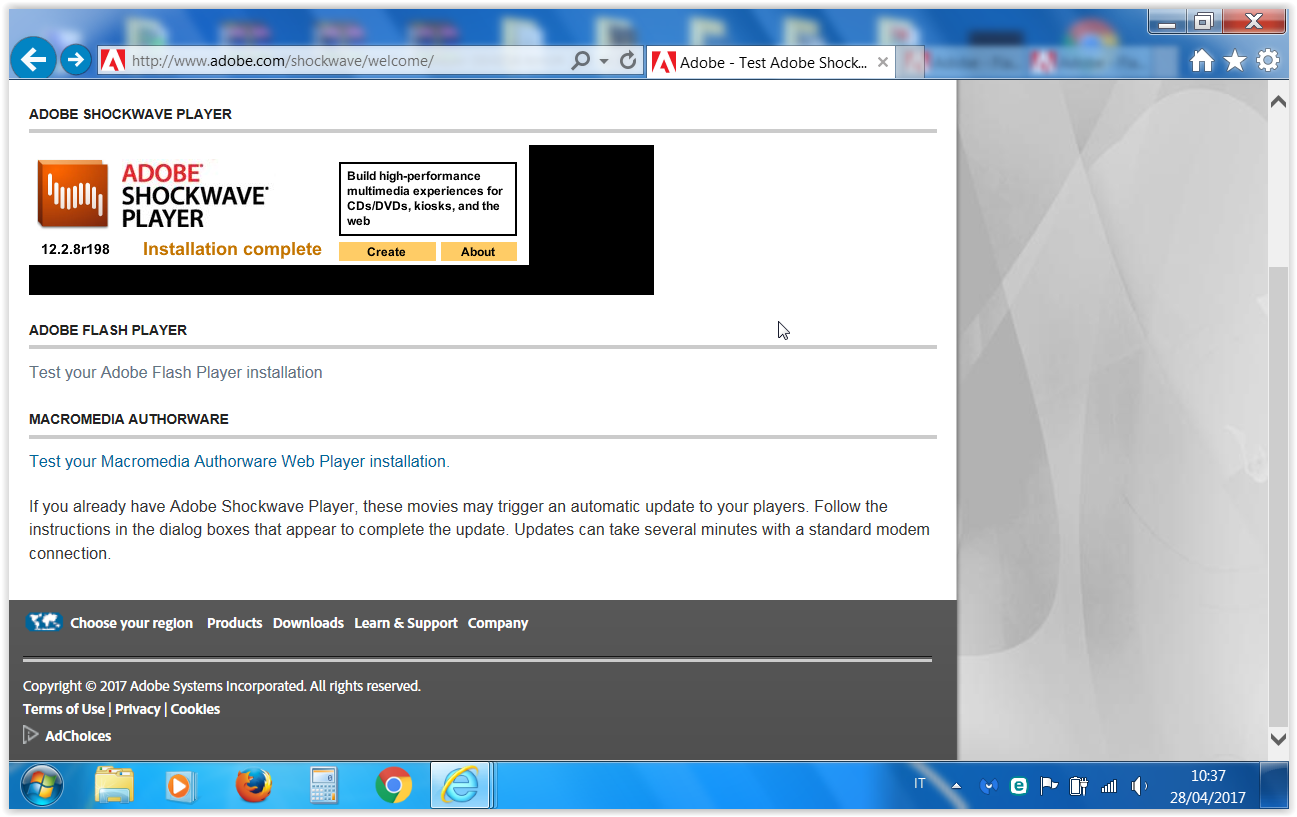Click the network signal tray icon

1108,787
